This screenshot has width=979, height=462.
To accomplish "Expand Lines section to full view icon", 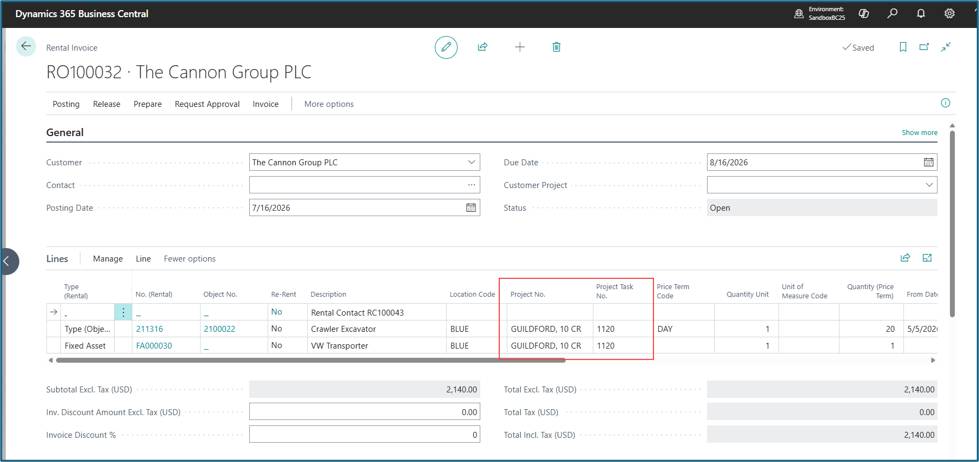I will click(x=927, y=258).
